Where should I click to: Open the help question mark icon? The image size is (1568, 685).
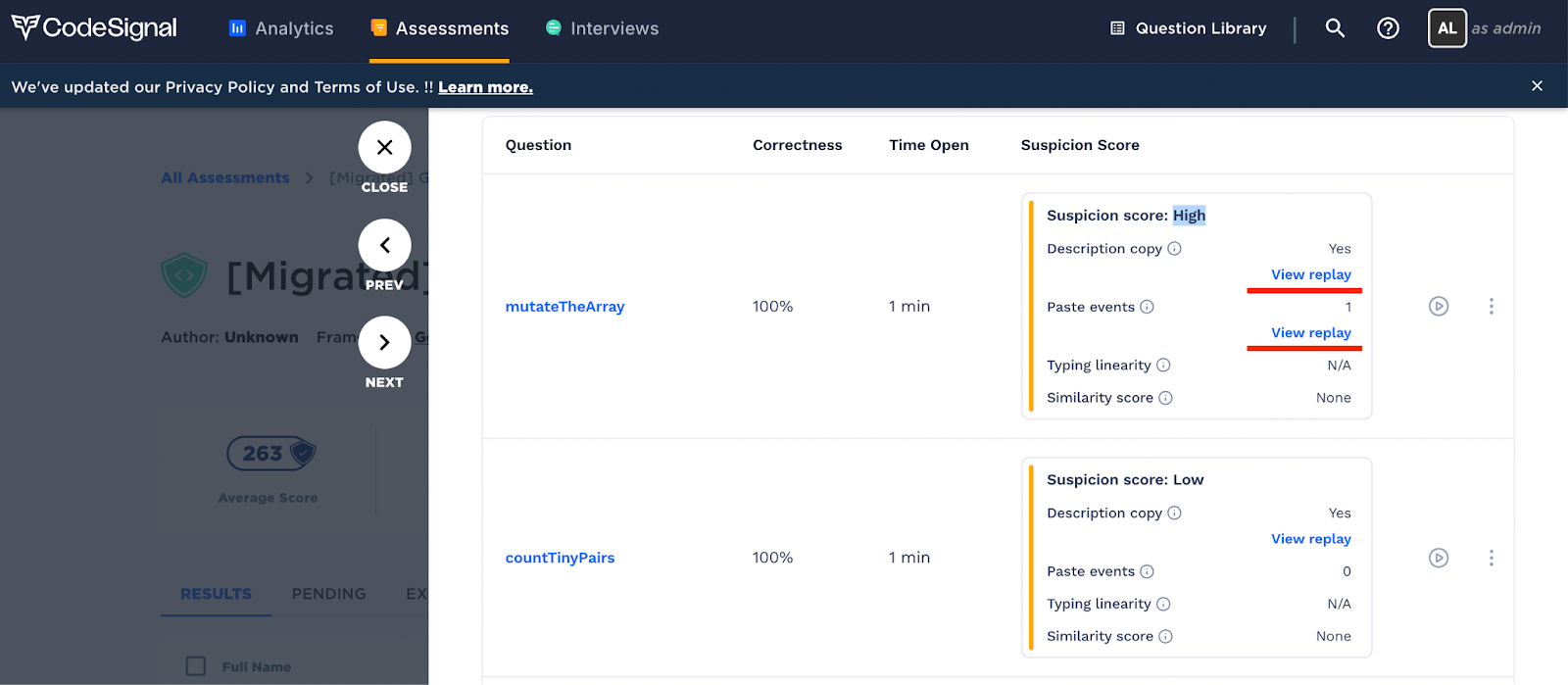click(1388, 28)
